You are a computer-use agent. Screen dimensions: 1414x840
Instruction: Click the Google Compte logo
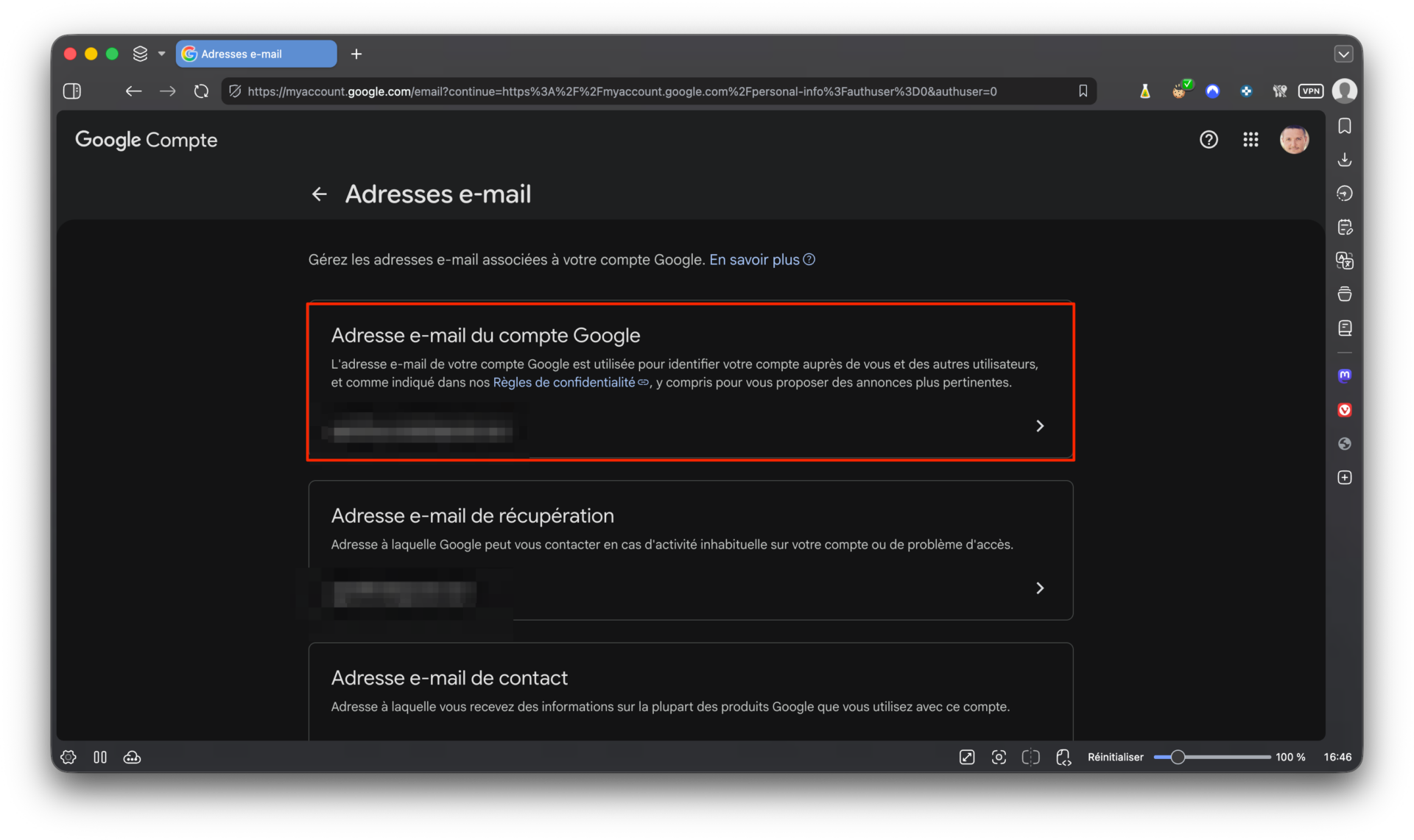(147, 140)
